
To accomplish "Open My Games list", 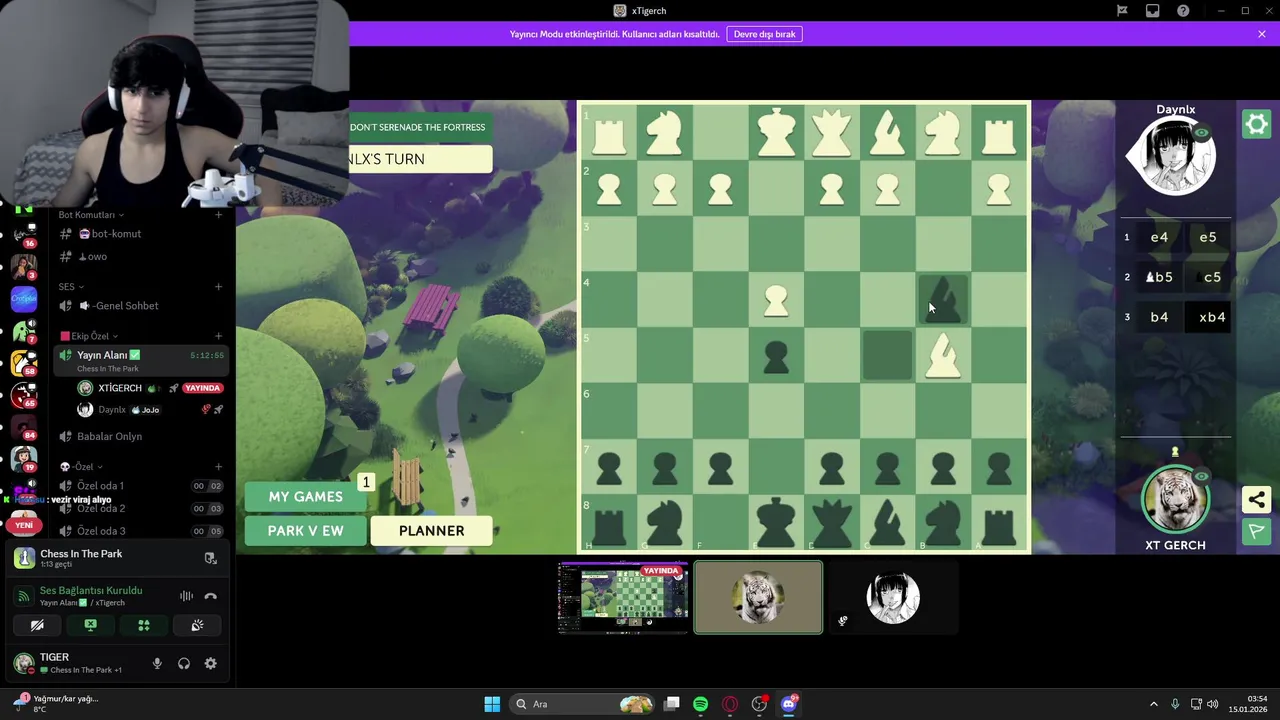I will click(306, 496).
